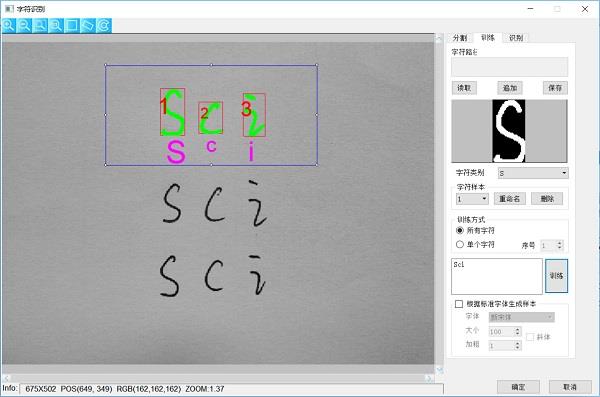Click the 字符路径 path field
This screenshot has width=600, height=397.
pos(510,67)
